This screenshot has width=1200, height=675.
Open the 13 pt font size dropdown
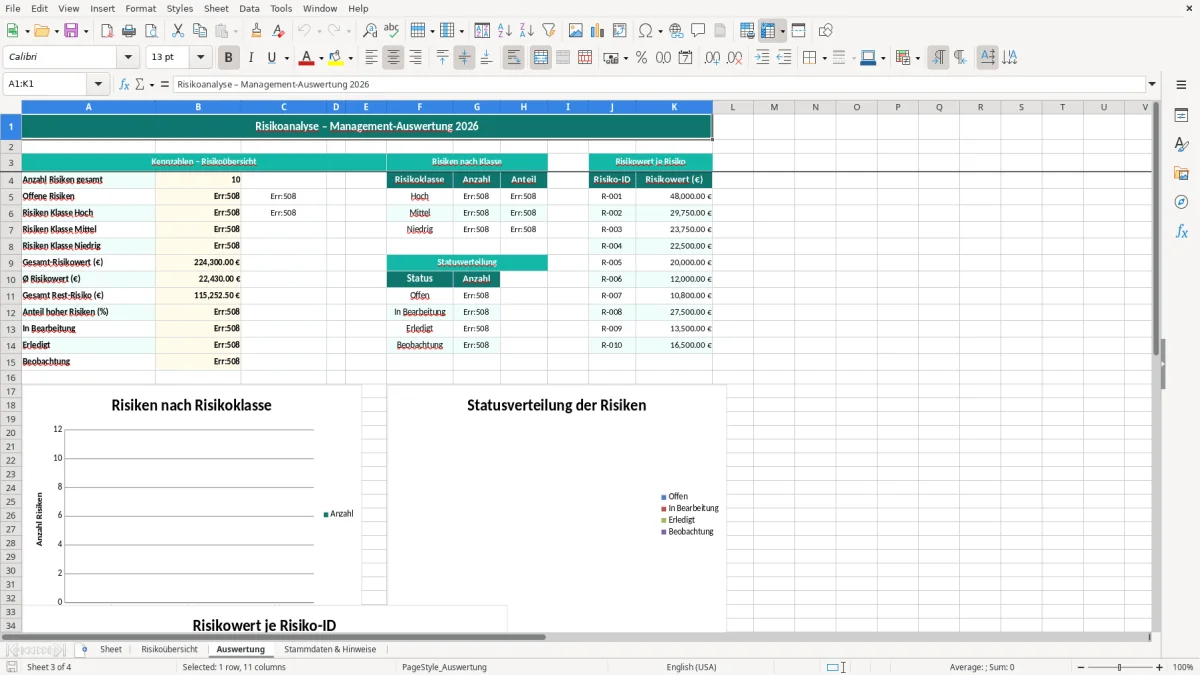click(x=201, y=58)
